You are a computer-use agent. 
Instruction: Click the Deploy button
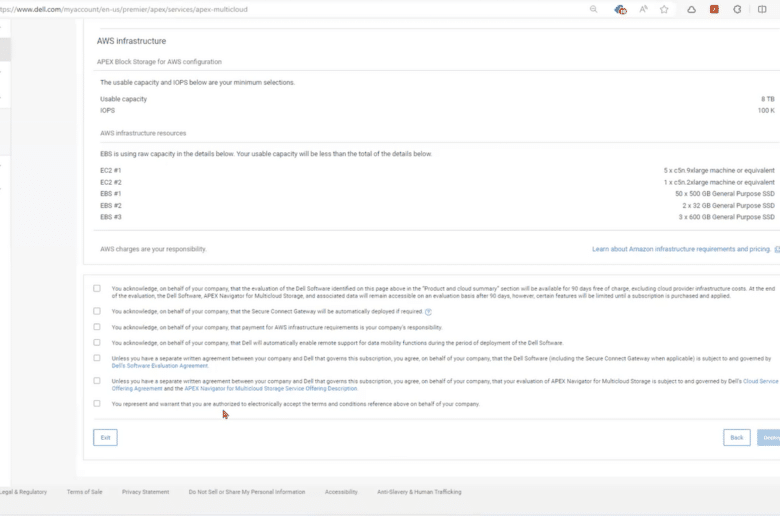click(769, 437)
